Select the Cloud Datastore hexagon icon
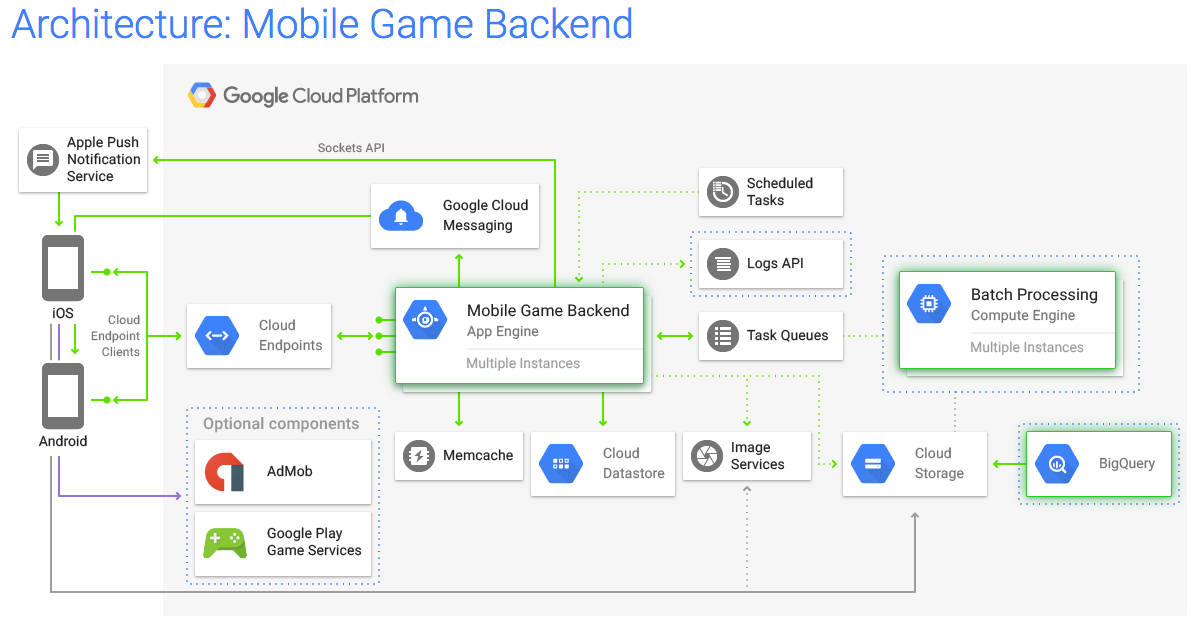Image resolution: width=1204 pixels, height=628 pixels. pos(561,463)
